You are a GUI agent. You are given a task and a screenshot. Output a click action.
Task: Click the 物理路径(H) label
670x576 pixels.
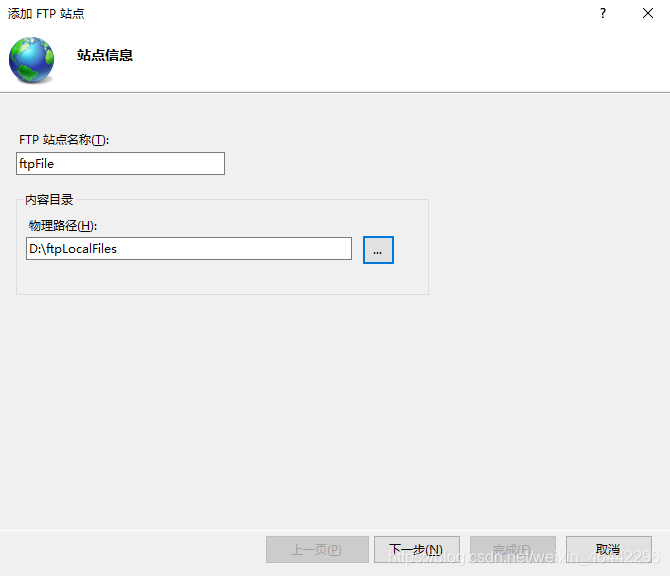coord(62,225)
